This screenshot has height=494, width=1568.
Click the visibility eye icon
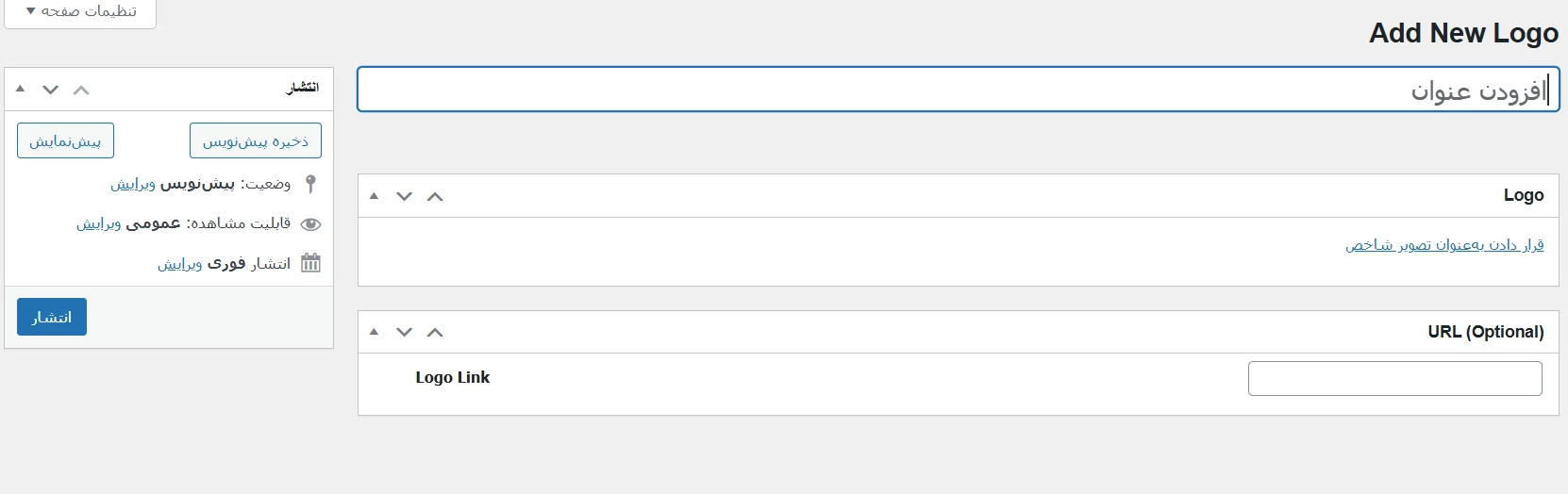[310, 224]
